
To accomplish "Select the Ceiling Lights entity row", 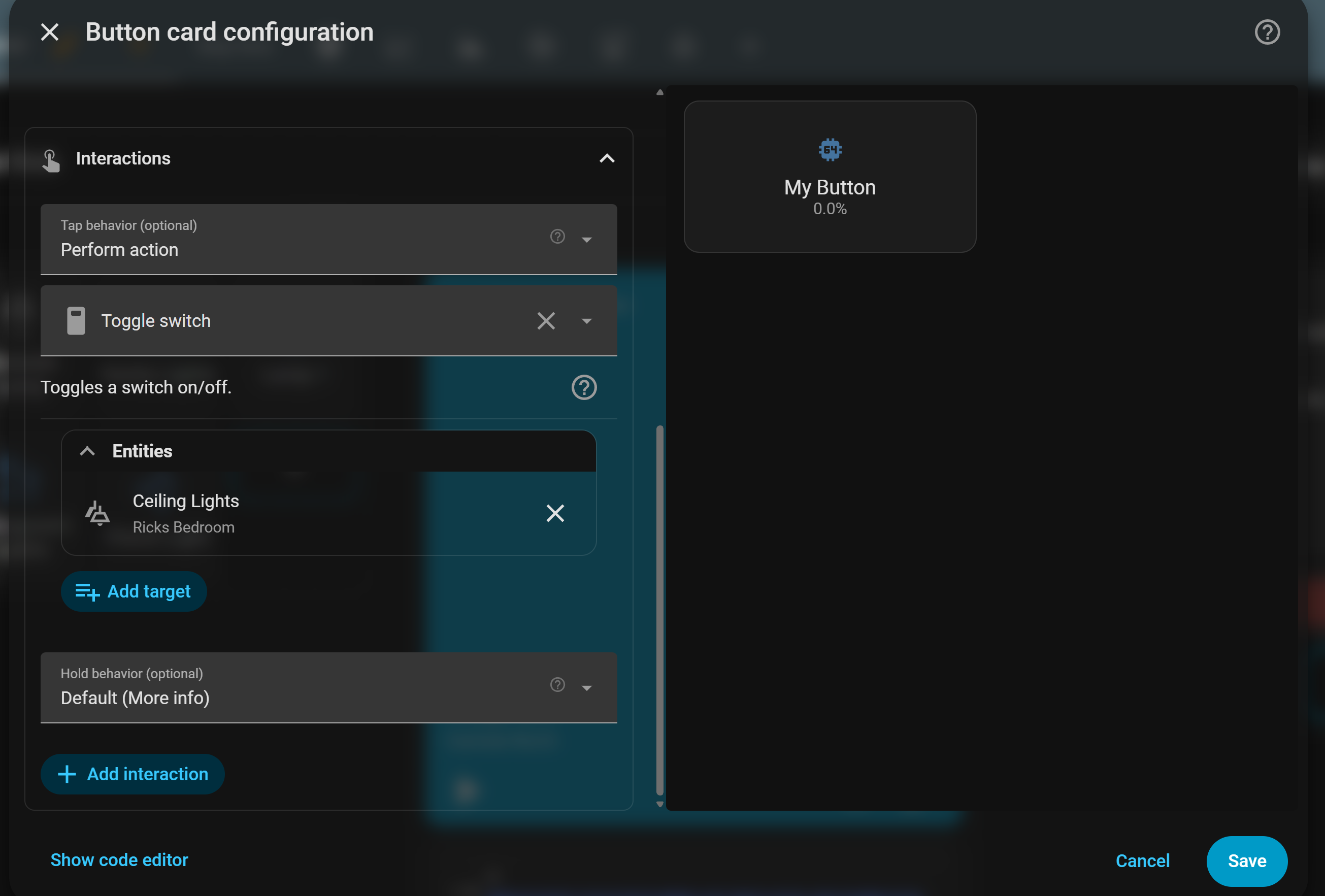I will tap(328, 513).
